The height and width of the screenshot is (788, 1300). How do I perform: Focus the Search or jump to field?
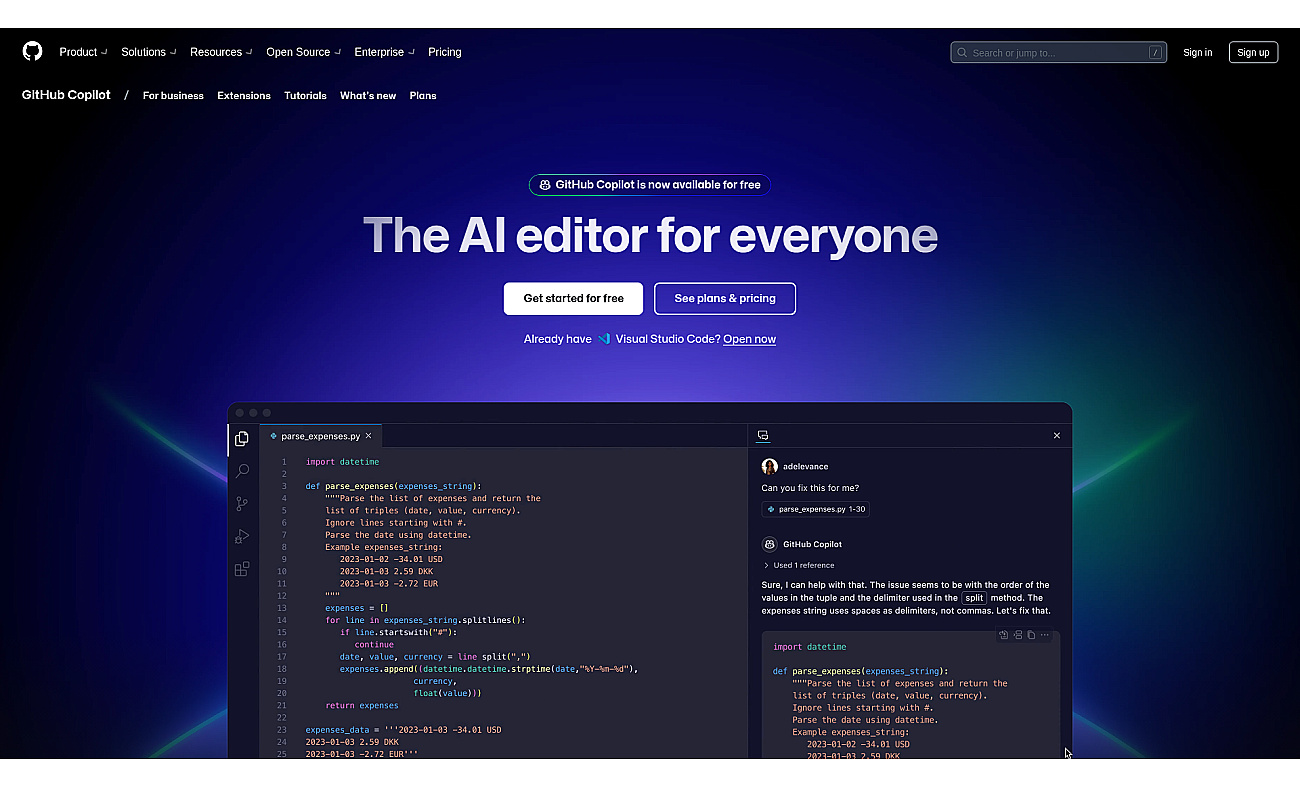[x=1059, y=53]
